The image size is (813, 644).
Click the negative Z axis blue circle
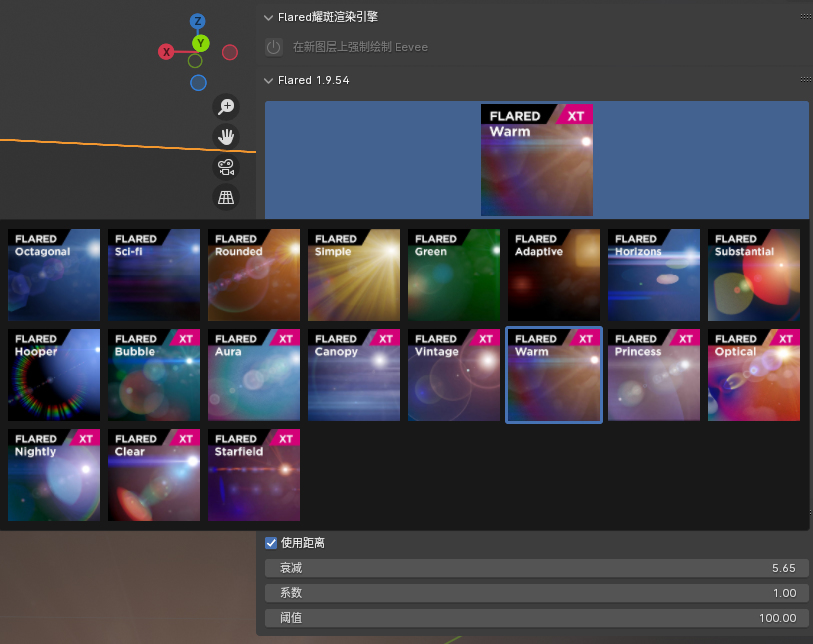pyautogui.click(x=198, y=82)
